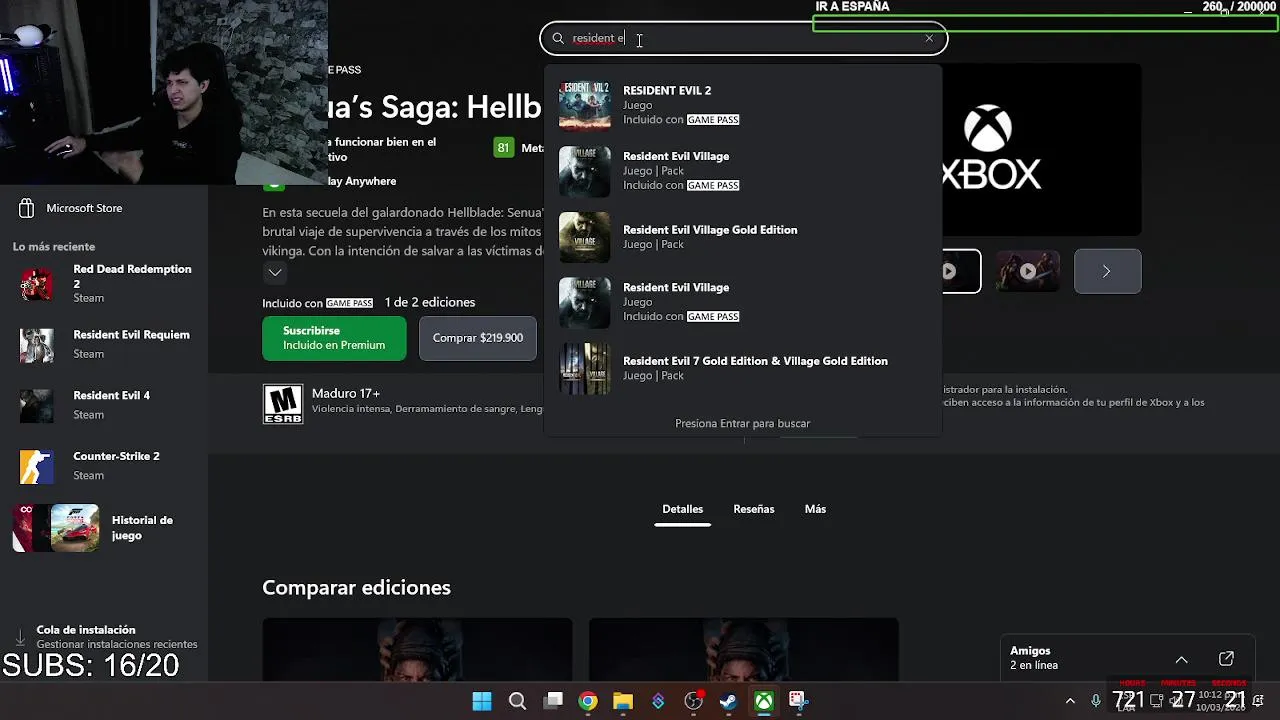Click Resident Evil 4 game icon
Screen dimensions: 1280x720
pos(37,406)
